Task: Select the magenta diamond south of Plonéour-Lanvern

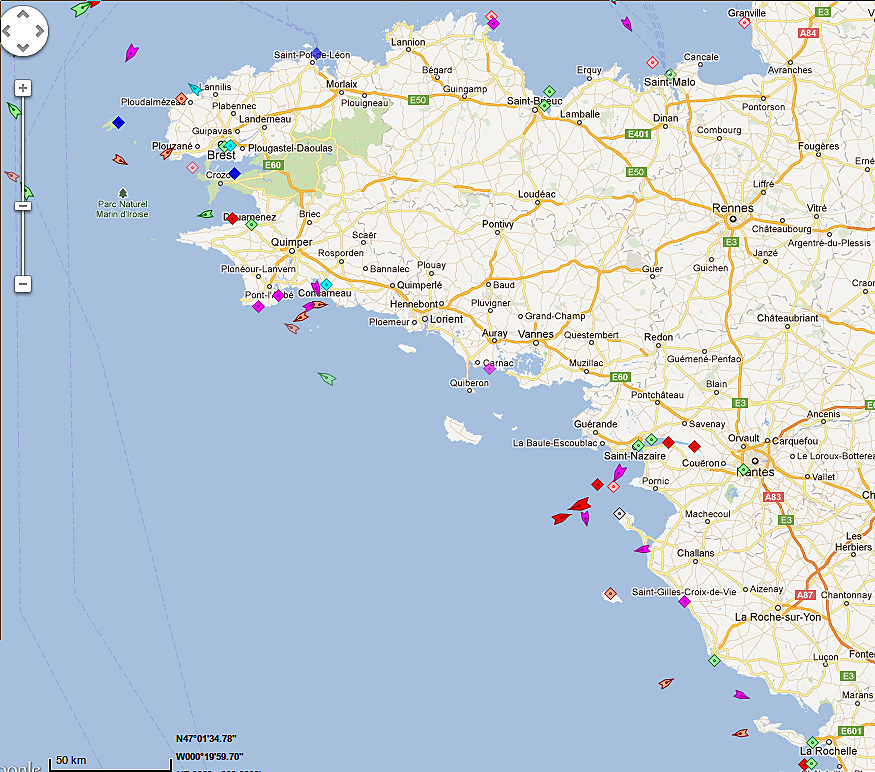Action: click(258, 306)
